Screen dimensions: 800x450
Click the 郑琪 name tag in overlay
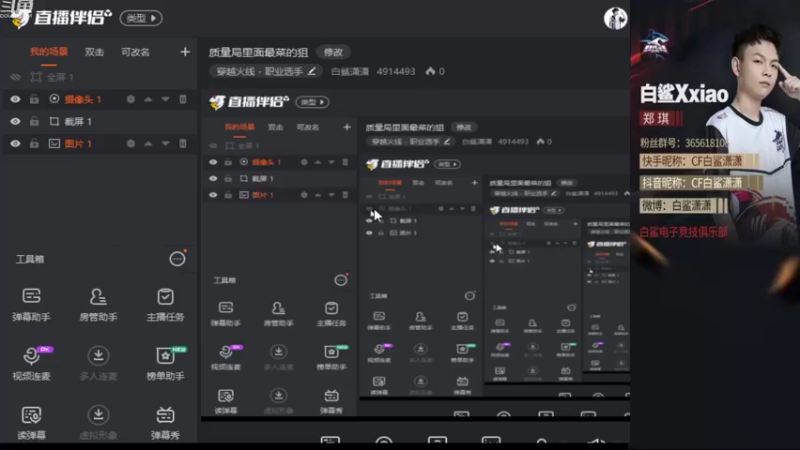pyautogui.click(x=656, y=119)
